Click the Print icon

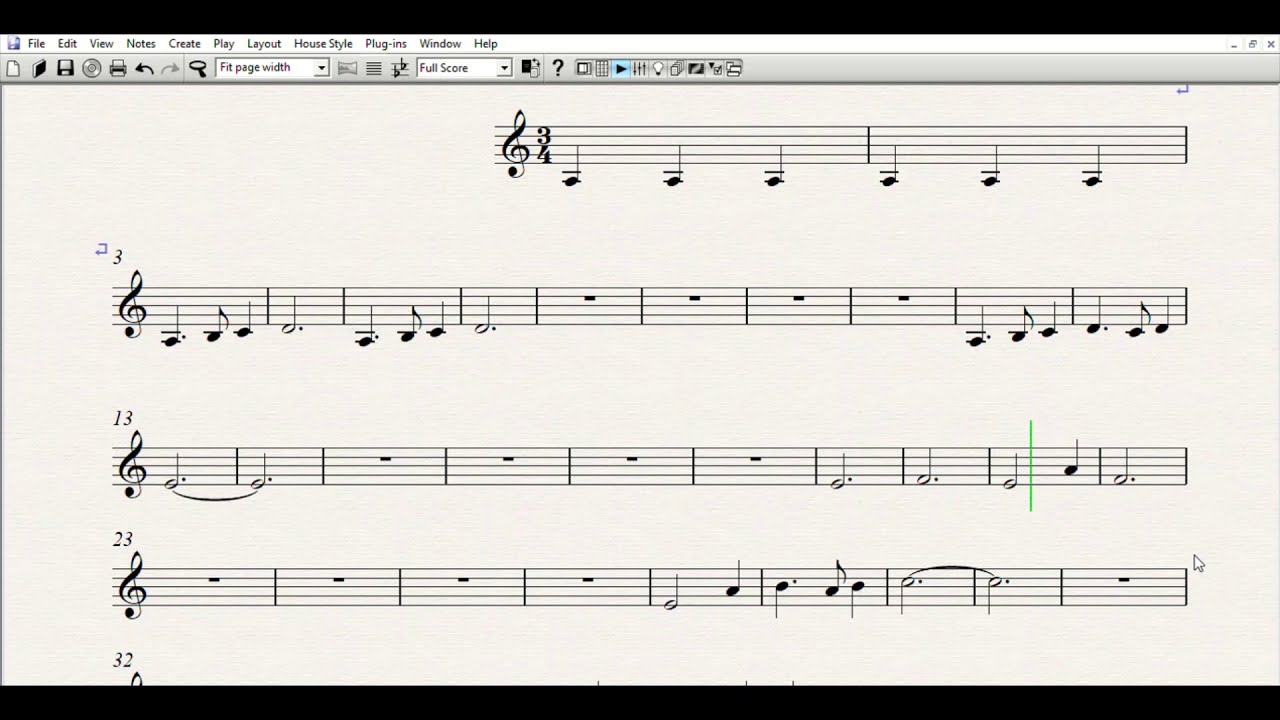pyautogui.click(x=118, y=68)
